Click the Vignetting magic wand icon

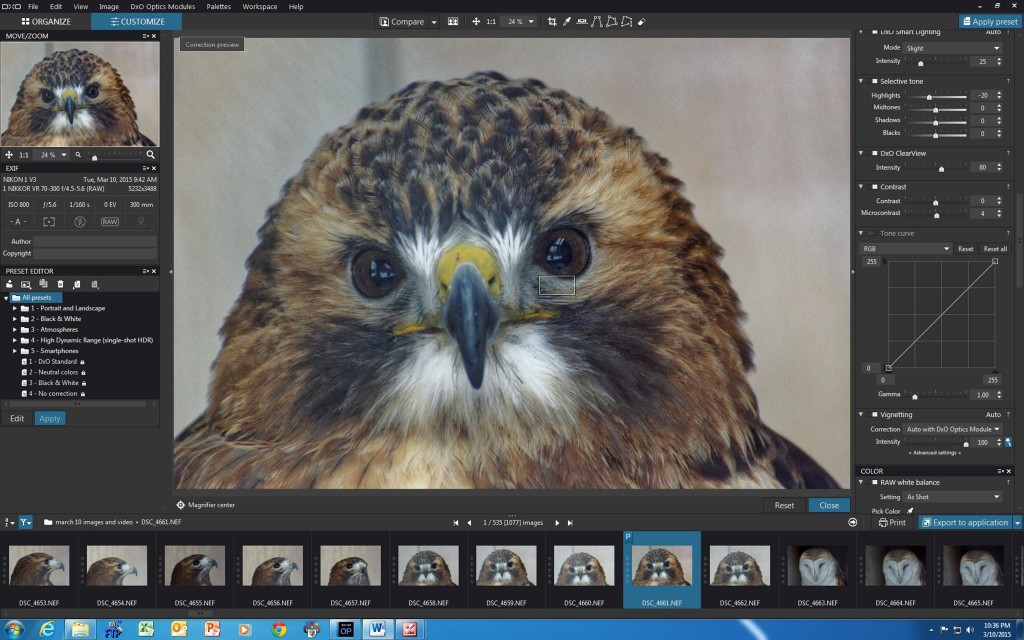pos(1008,442)
